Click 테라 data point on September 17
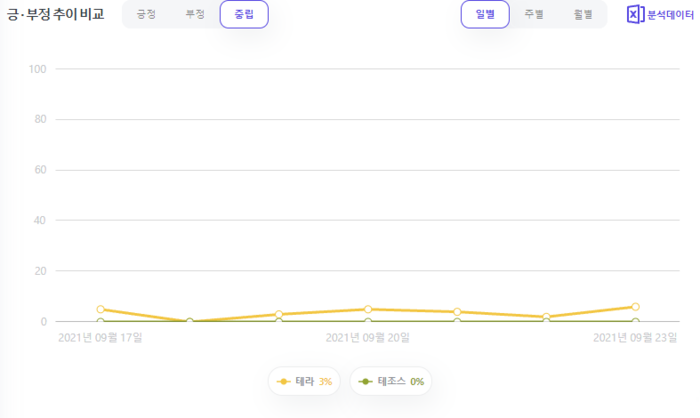 pyautogui.click(x=101, y=310)
